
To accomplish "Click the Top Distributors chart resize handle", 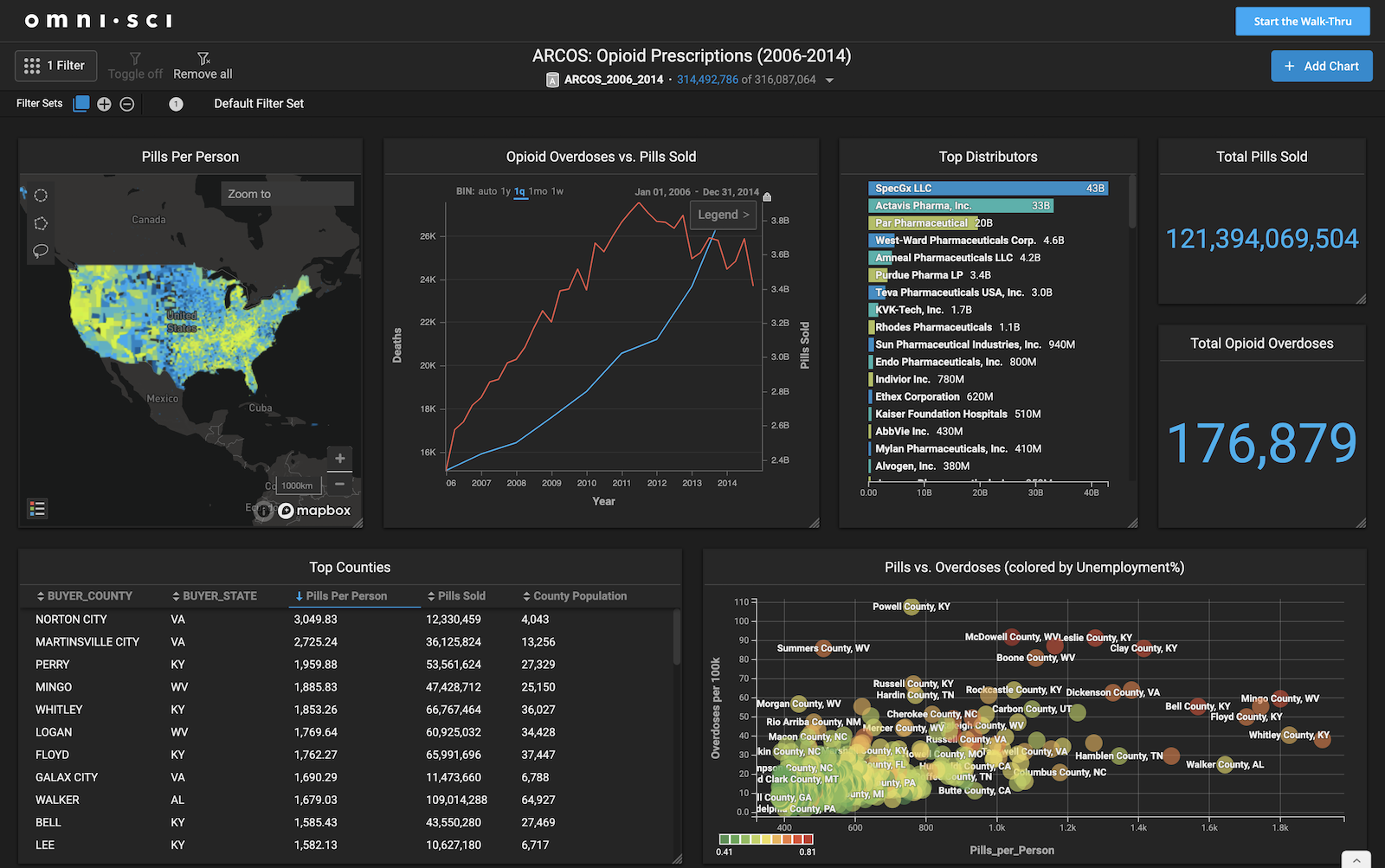I will pos(1132,522).
